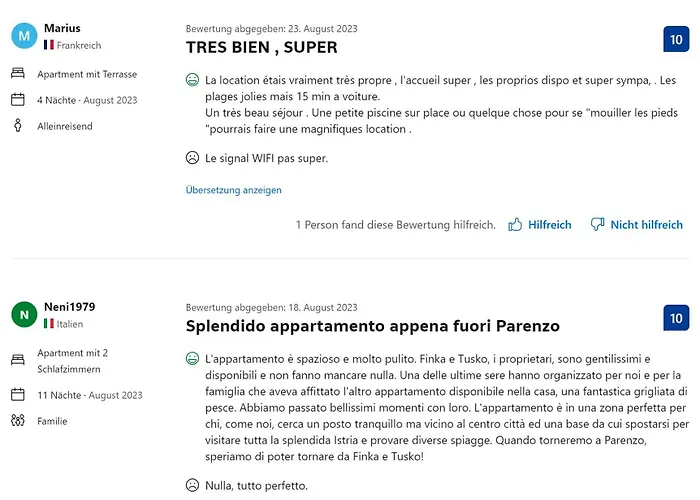Screen dimensions: 700x500
Task: Click the bed icon beside Apartment mit 2 Schlafzimmern
Action: point(17,359)
